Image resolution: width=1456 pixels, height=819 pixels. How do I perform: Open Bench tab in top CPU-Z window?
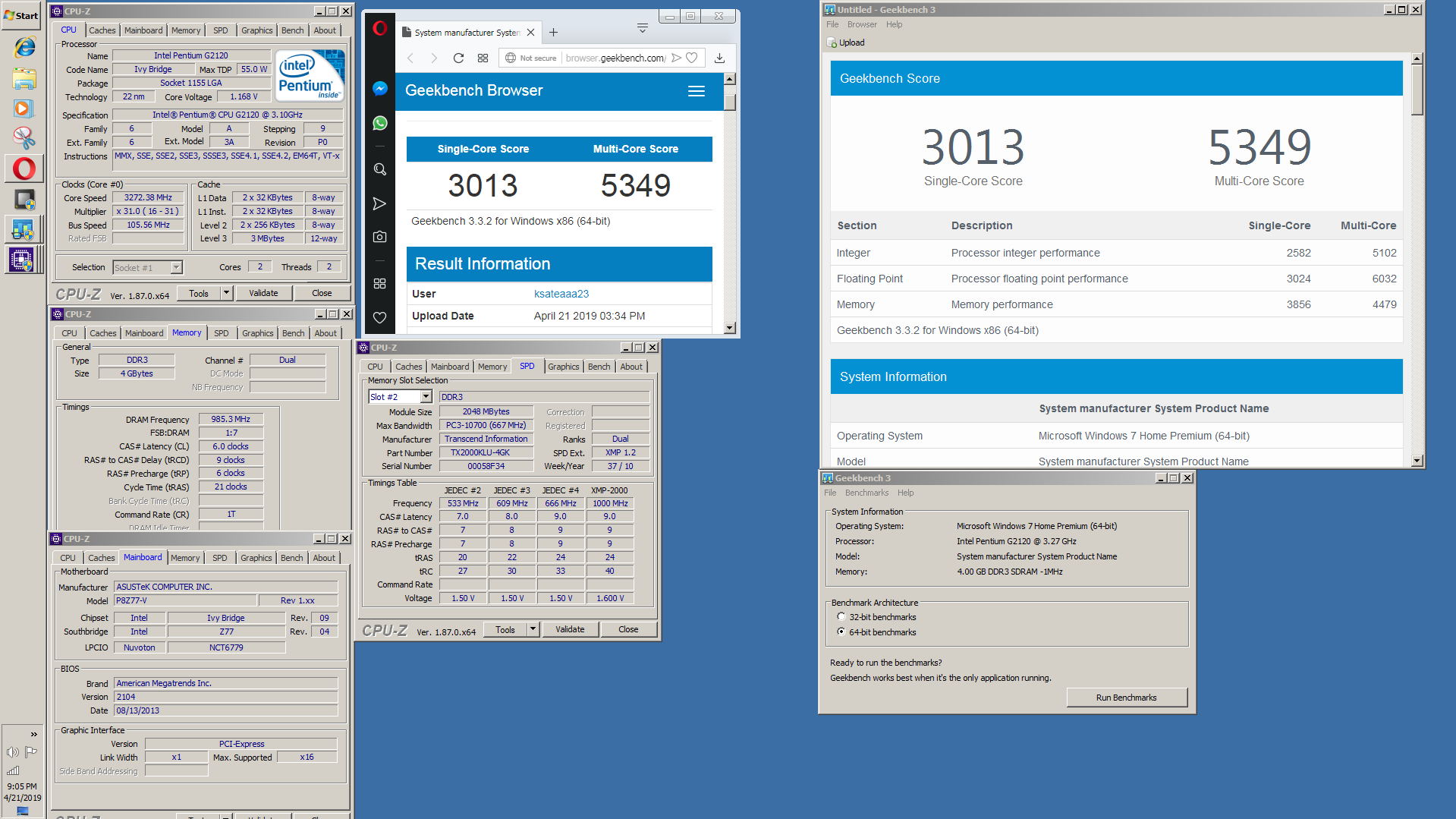pyautogui.click(x=293, y=30)
